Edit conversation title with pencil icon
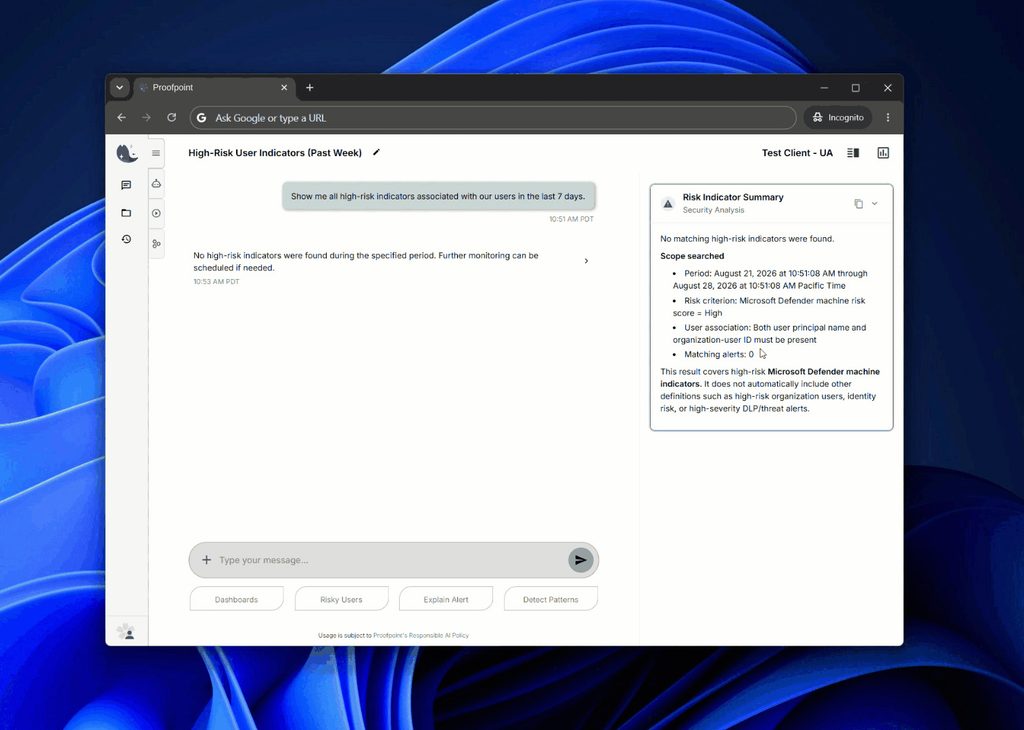The height and width of the screenshot is (730, 1024). click(x=376, y=153)
